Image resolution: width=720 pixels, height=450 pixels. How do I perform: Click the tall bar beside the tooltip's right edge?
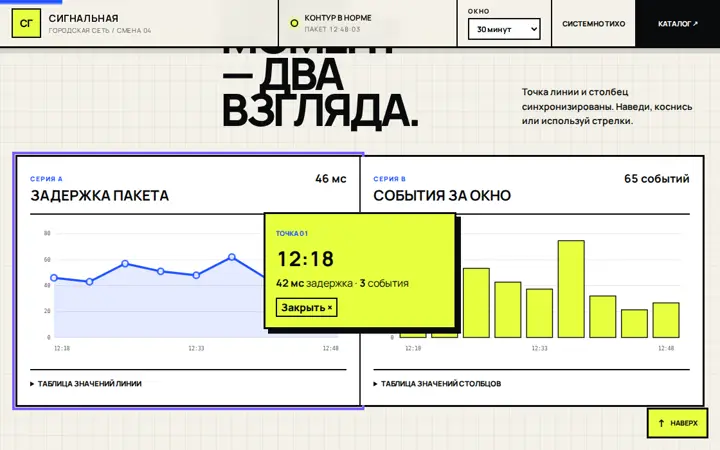coord(476,303)
